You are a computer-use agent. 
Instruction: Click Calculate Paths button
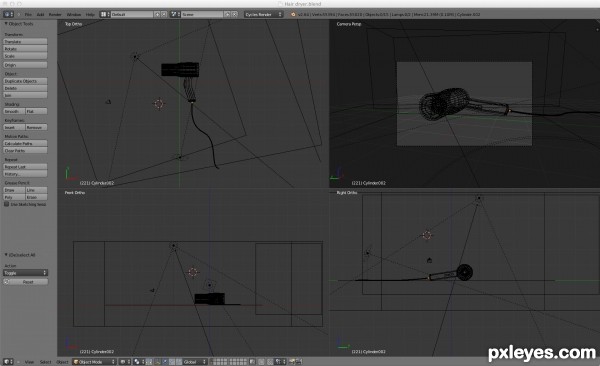pyautogui.click(x=25, y=143)
